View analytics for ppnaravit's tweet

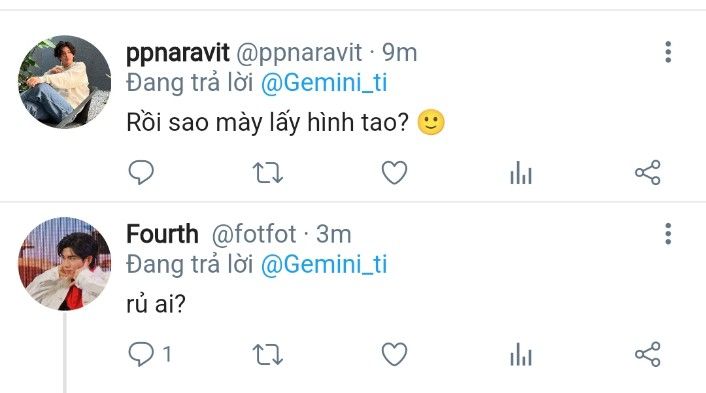(521, 173)
